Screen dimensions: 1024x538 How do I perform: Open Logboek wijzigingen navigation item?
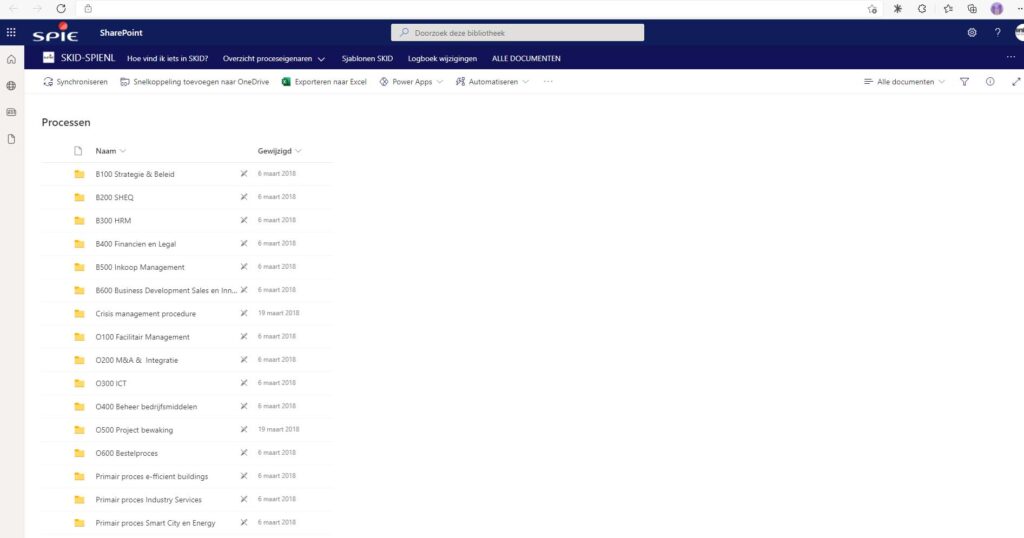coord(442,59)
